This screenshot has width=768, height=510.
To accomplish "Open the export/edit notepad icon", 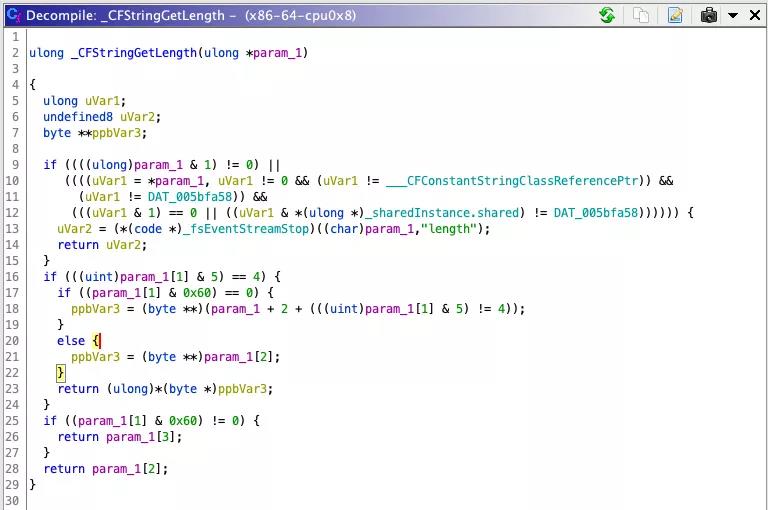I will (x=675, y=15).
